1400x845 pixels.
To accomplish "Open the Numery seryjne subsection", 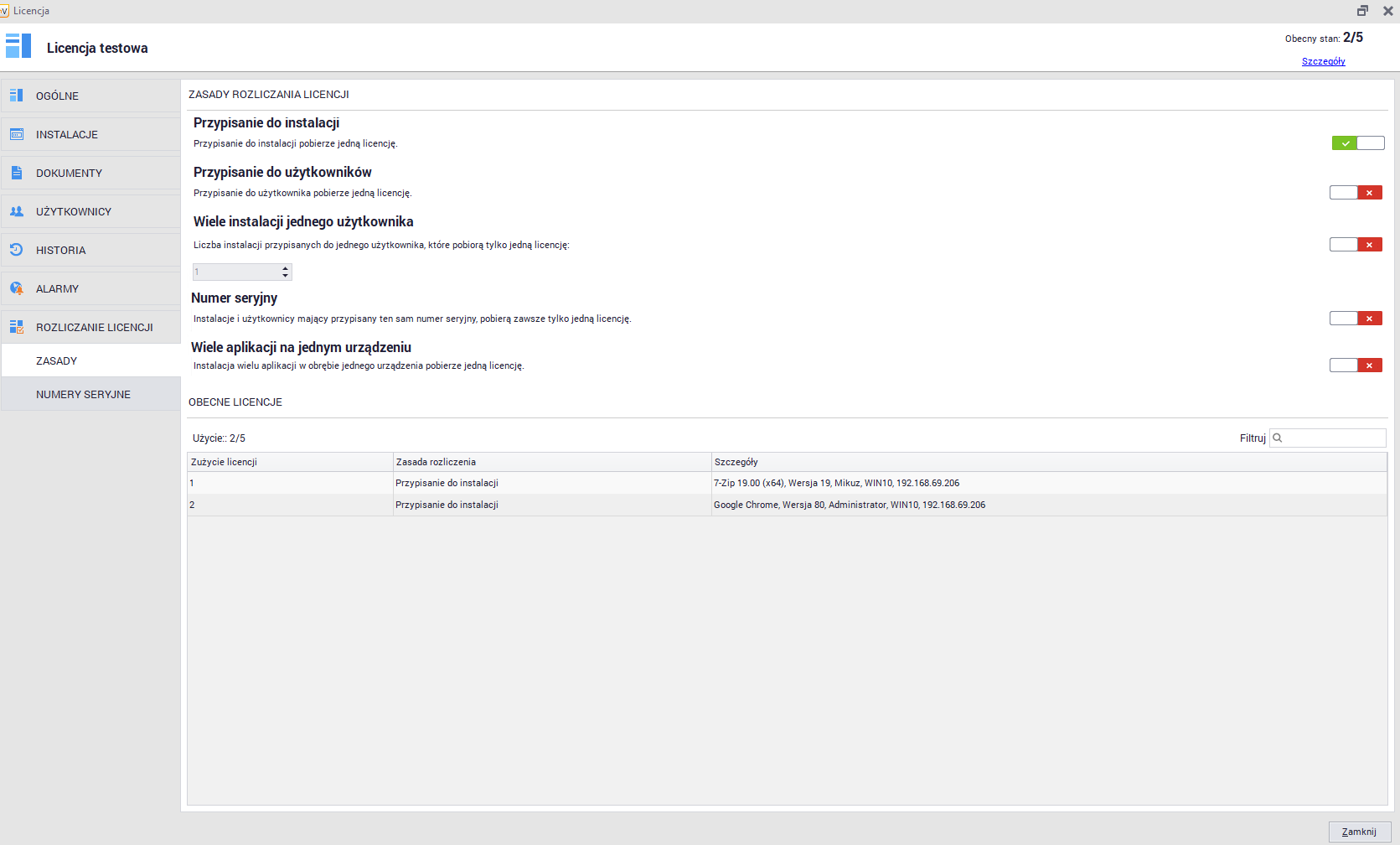I will point(83,394).
